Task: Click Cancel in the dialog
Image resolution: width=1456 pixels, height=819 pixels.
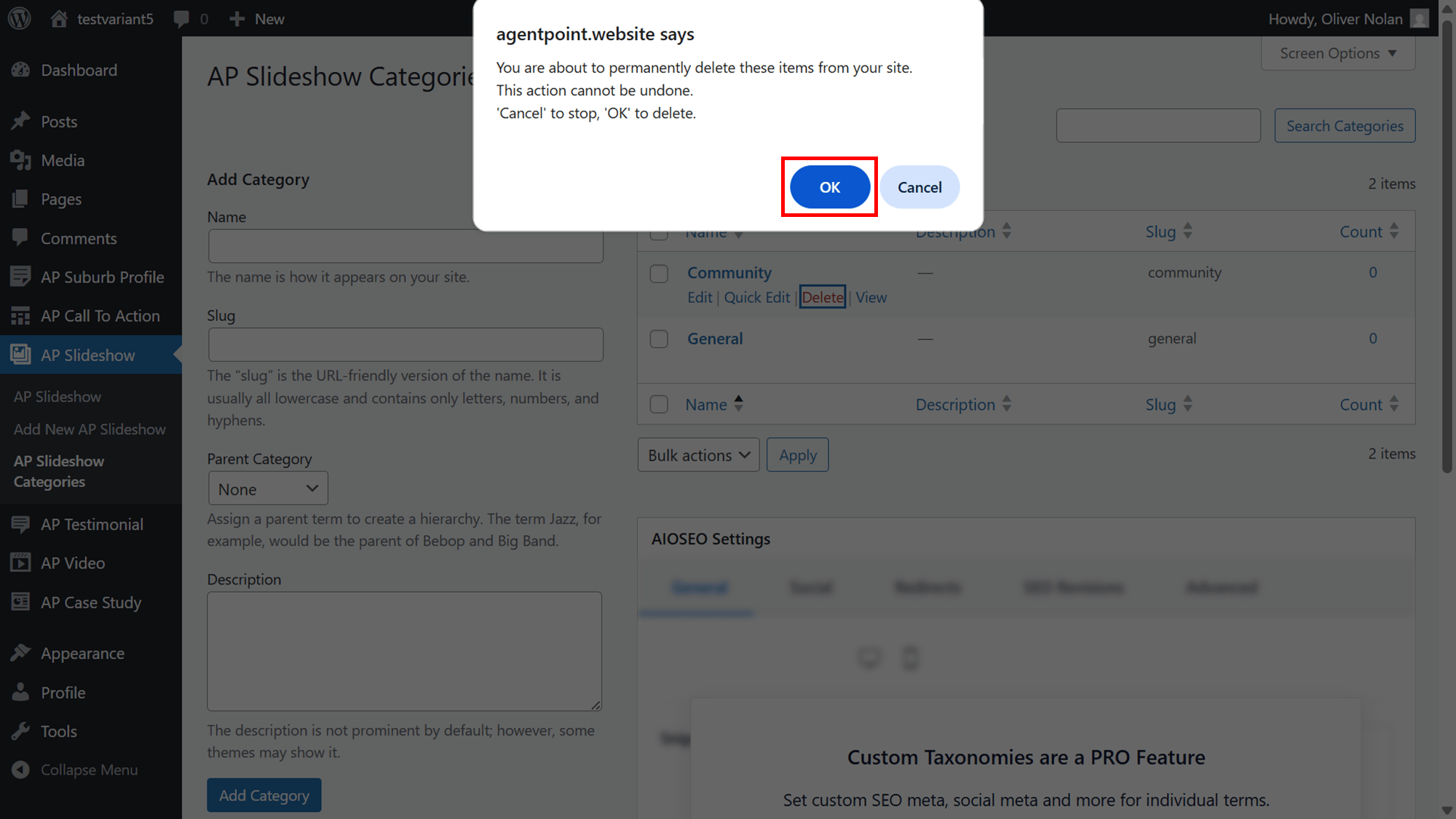Action: pos(919,187)
